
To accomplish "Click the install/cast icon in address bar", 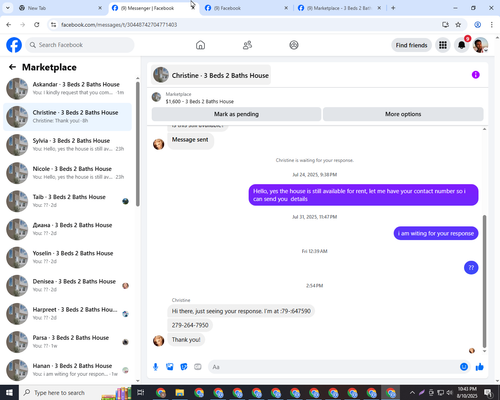I will [x=445, y=25].
